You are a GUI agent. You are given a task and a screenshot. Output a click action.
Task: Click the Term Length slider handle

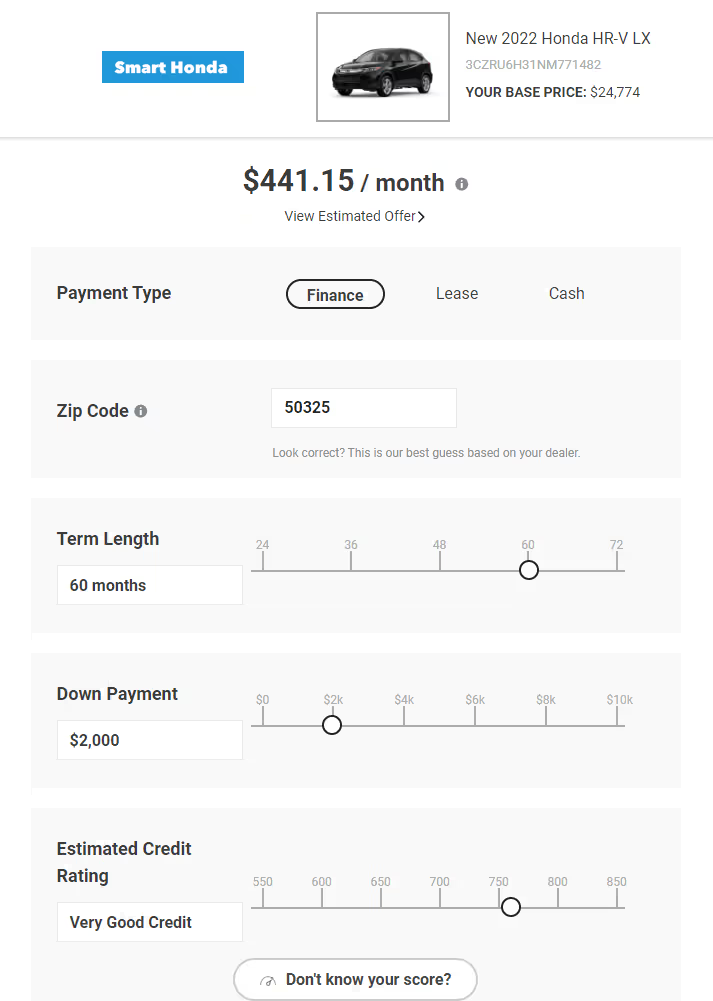[529, 570]
